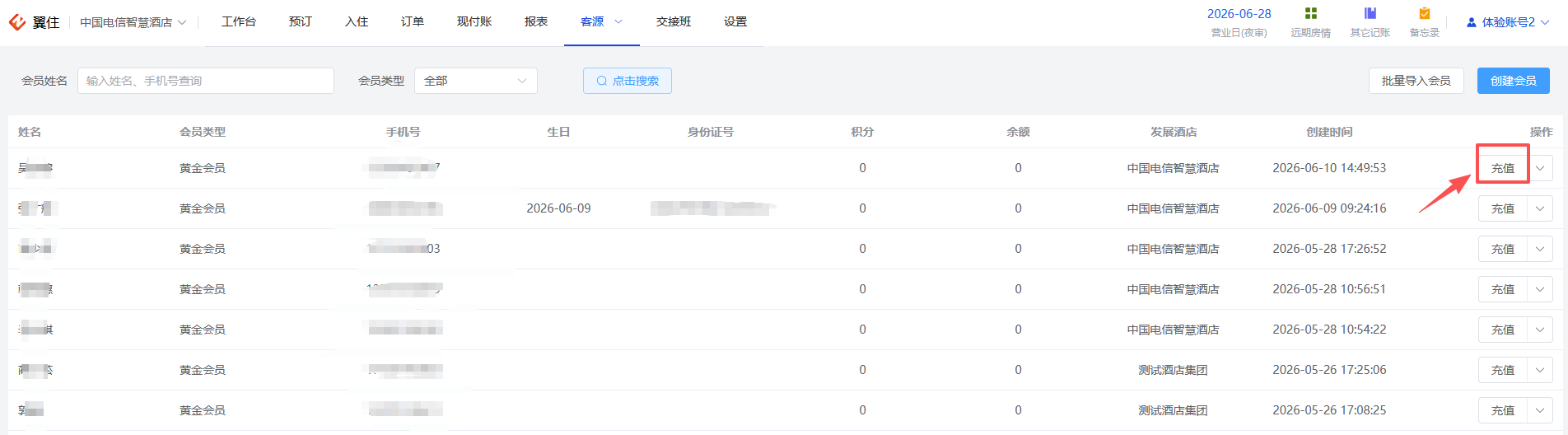Click the timestamp 2026-05-28 17:26:52
This screenshot has height=435, width=1568.
1329,249
